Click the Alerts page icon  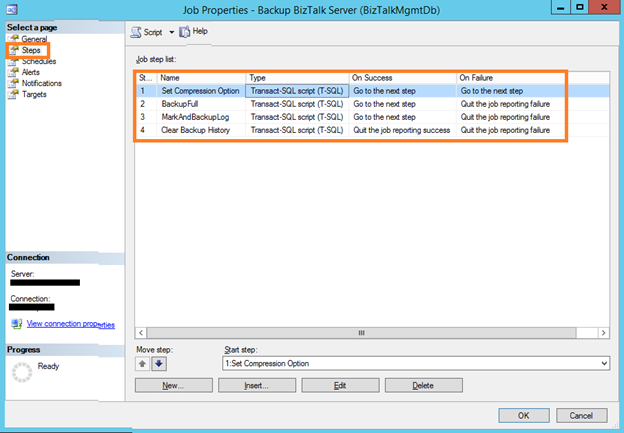(x=14, y=72)
